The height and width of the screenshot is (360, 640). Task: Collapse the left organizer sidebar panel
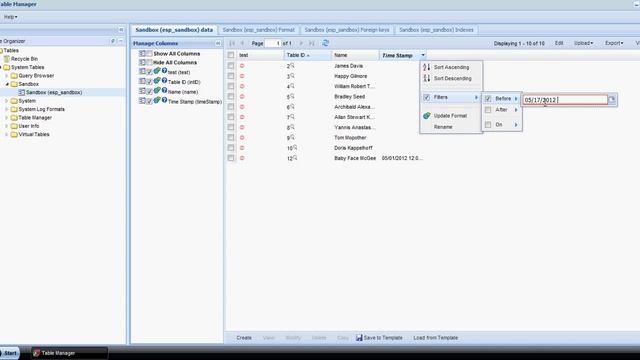click(121, 30)
